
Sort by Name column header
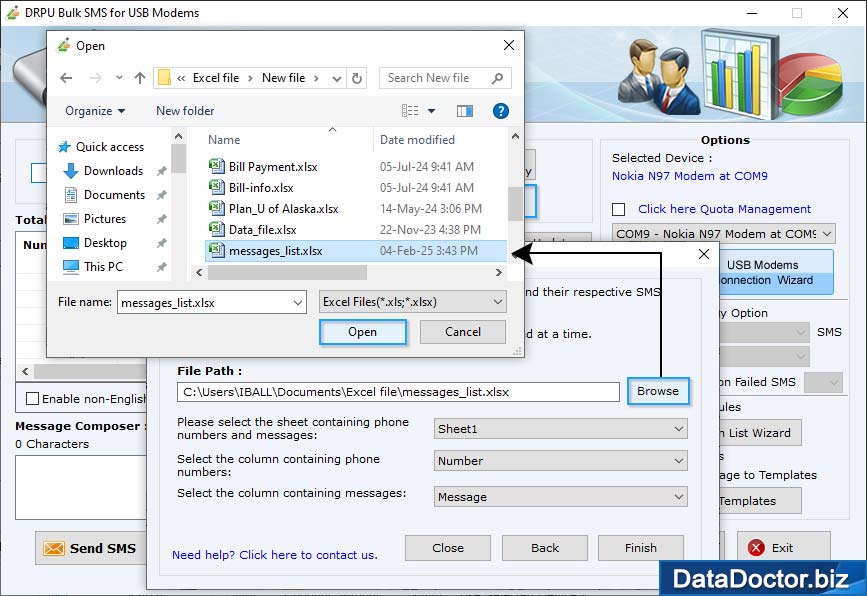tap(224, 140)
